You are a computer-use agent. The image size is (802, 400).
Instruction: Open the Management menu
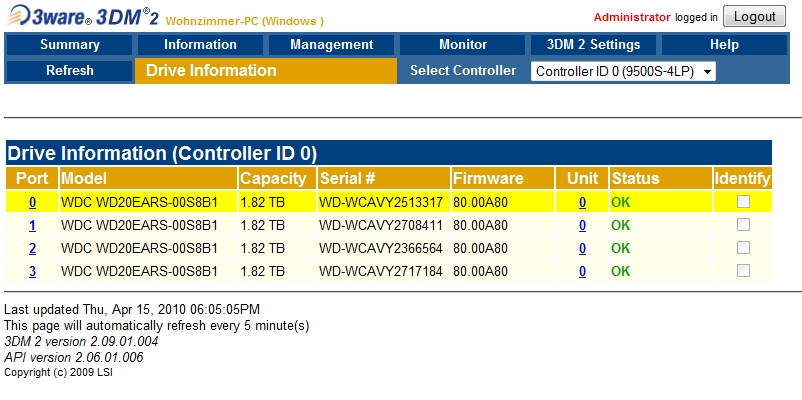coord(331,45)
